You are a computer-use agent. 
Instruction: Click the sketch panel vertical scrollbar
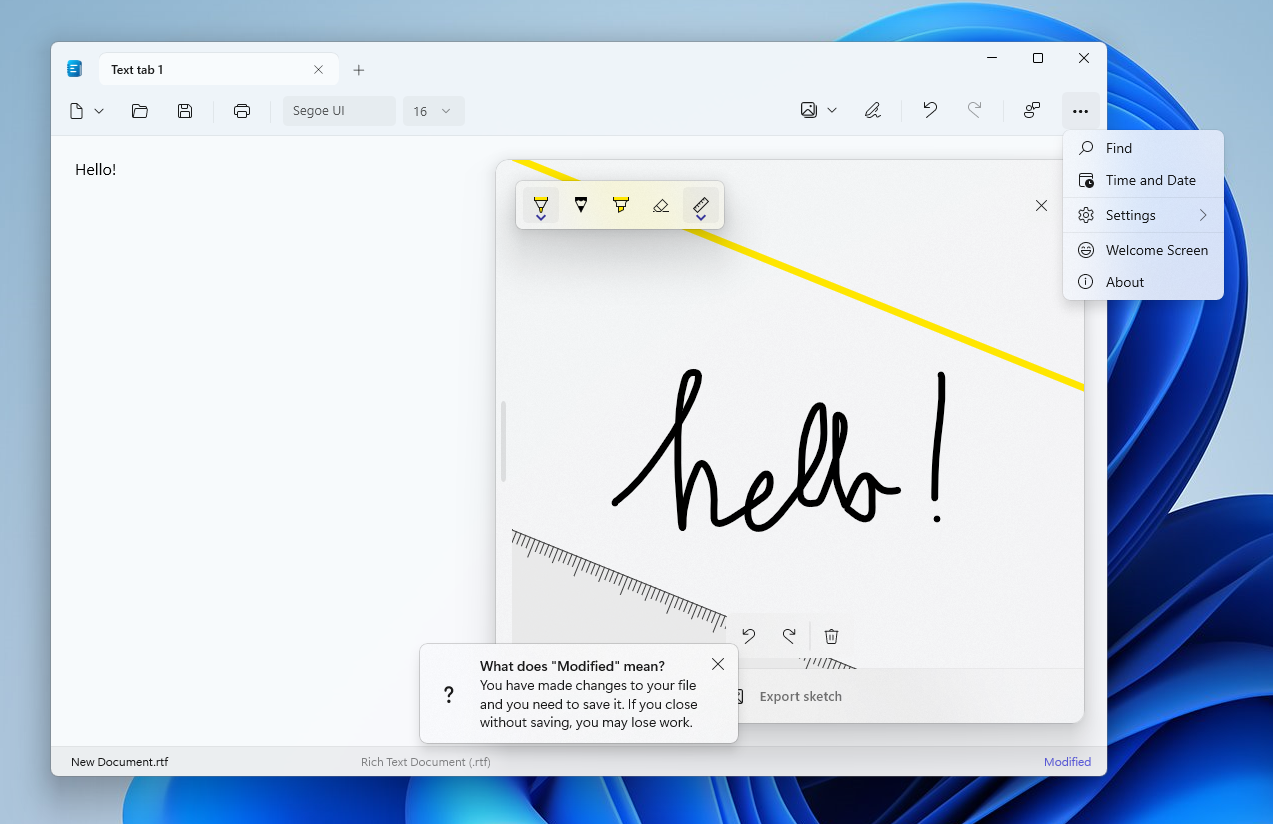pyautogui.click(x=503, y=441)
